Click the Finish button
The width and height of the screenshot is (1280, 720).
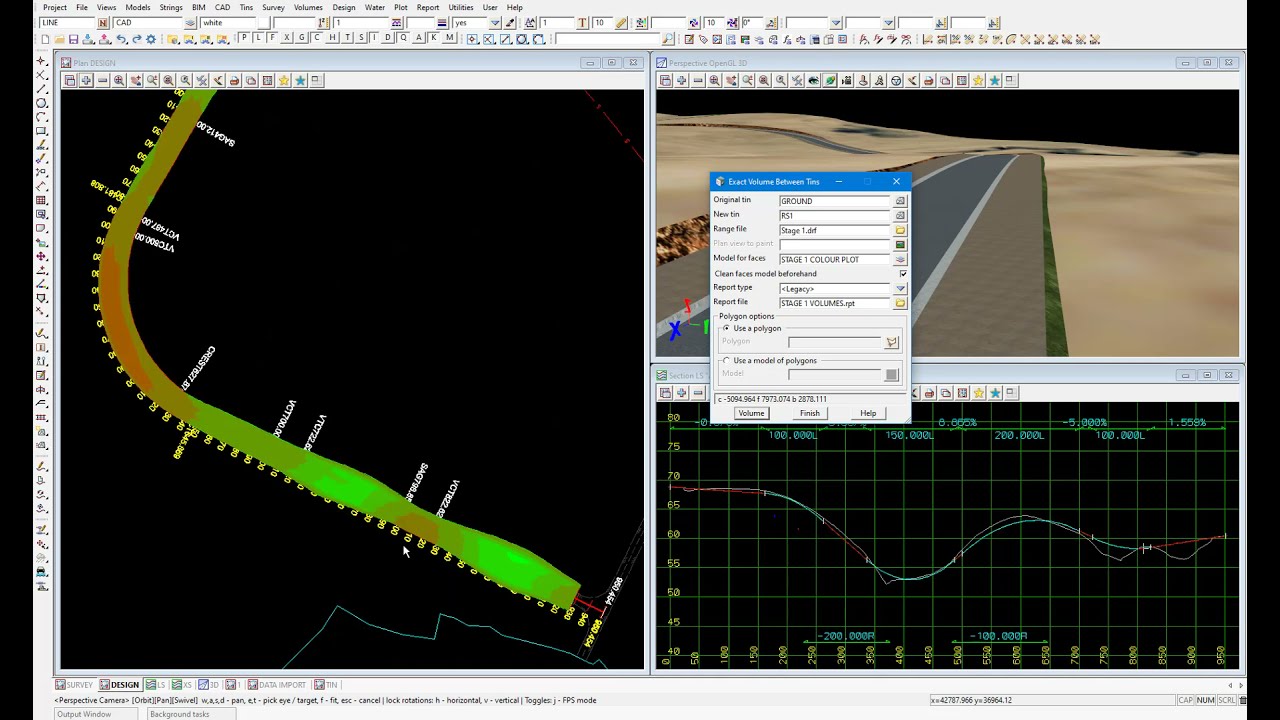pyautogui.click(x=810, y=413)
